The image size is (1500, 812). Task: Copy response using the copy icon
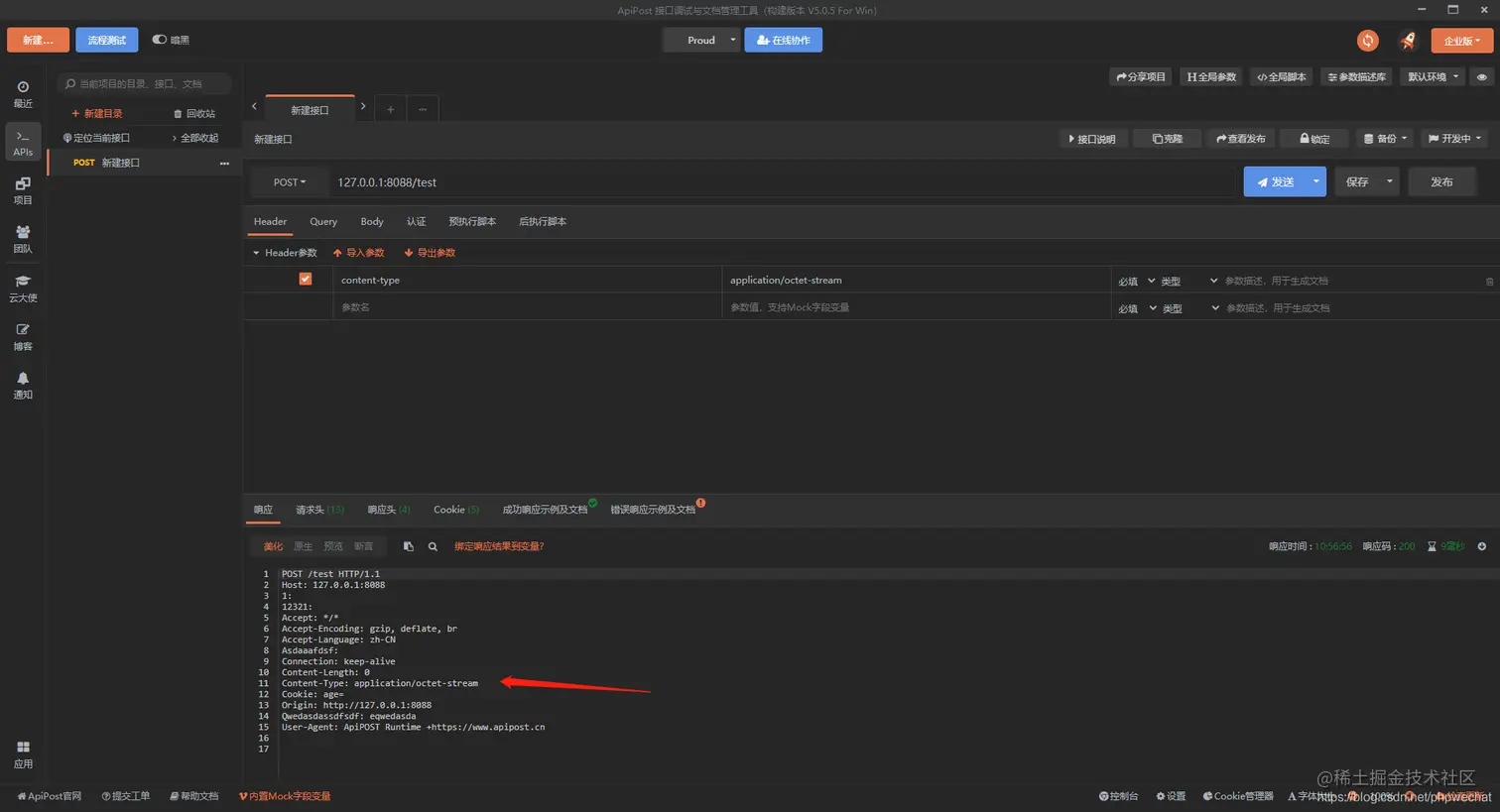coord(408,546)
